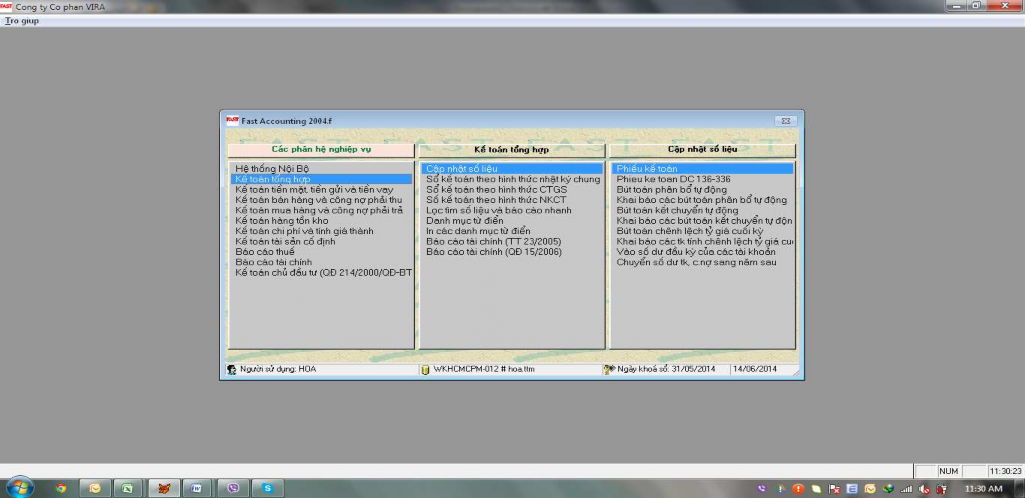Select Kế toán hàng tồn kho module
Viewport: 1025px width, 498px height.
[281, 220]
